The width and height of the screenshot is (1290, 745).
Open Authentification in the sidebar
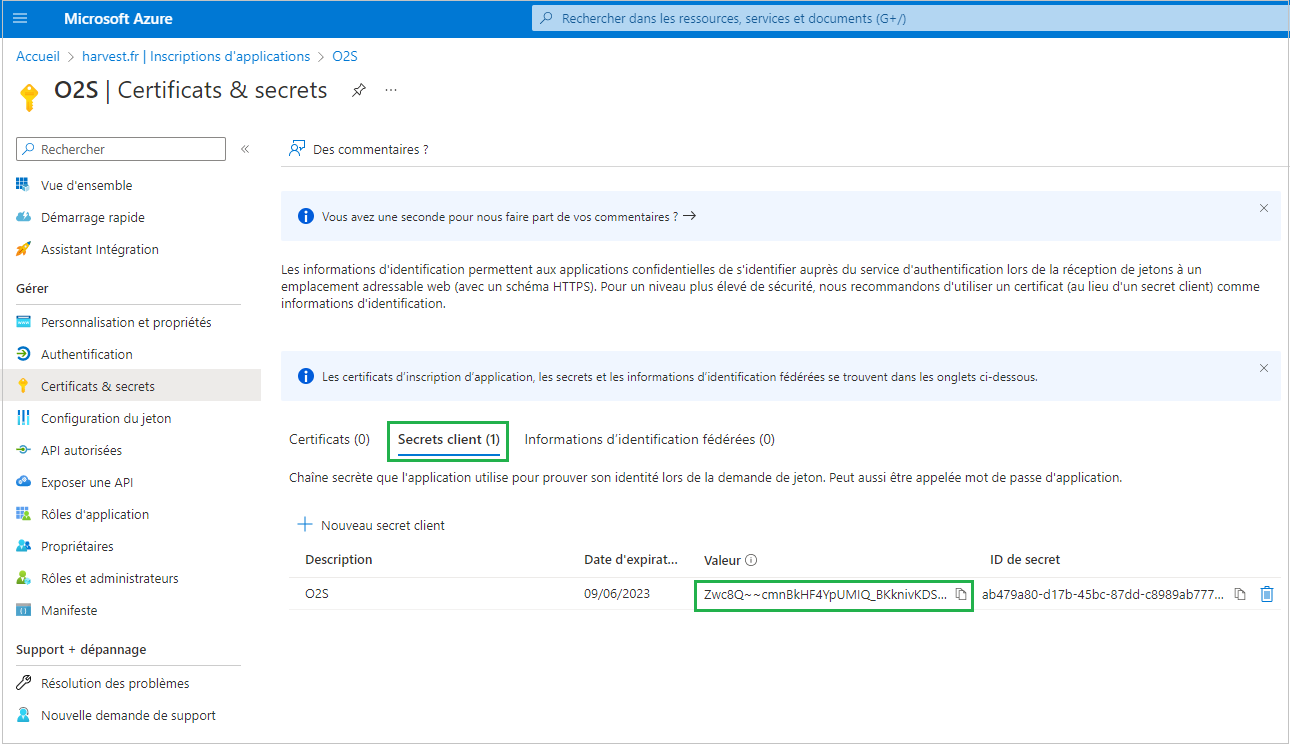pyautogui.click(x=86, y=354)
